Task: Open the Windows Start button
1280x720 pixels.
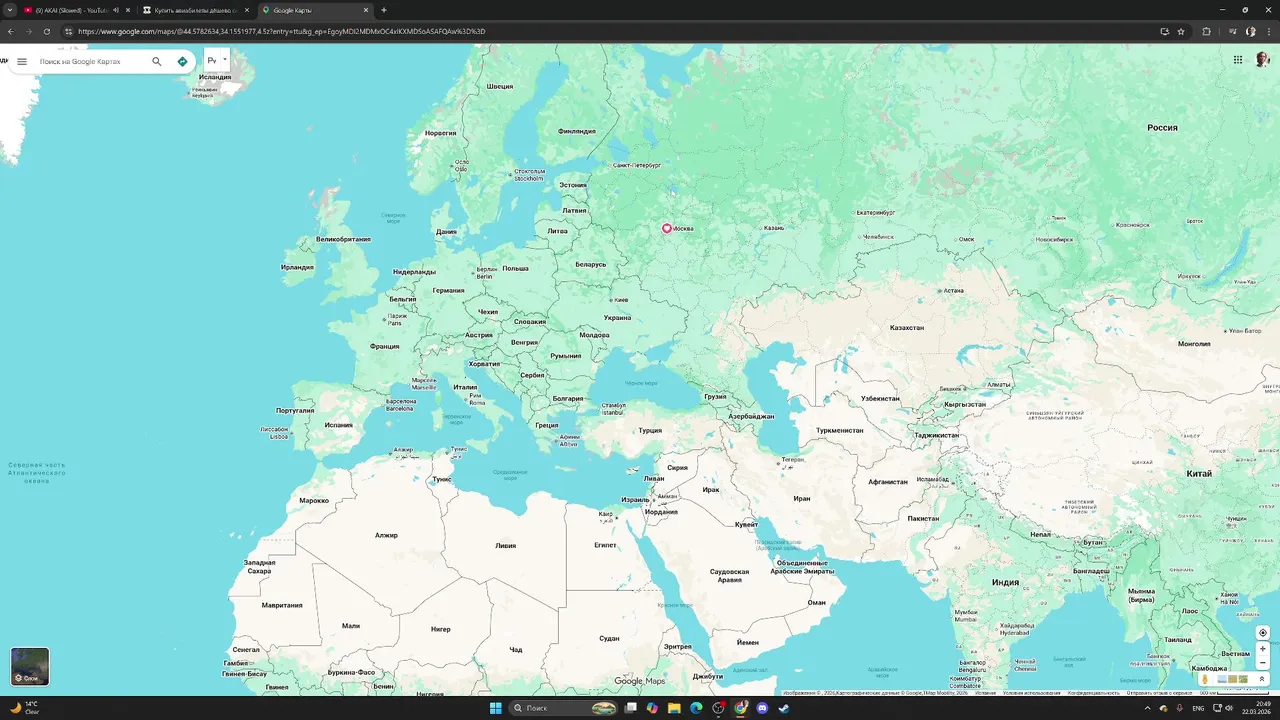Action: pos(496,708)
